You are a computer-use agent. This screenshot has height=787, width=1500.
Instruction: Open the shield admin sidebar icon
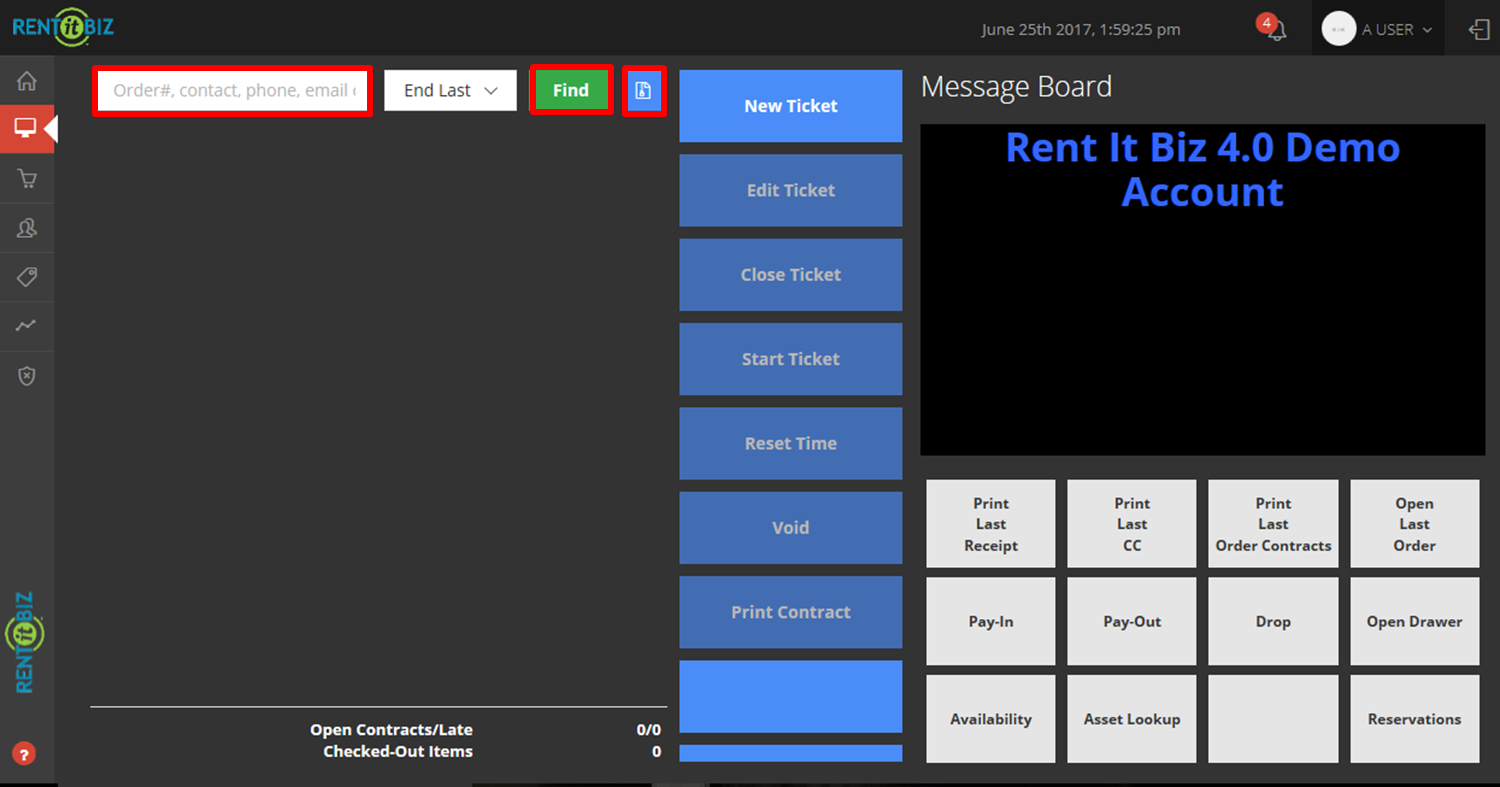[x=27, y=376]
